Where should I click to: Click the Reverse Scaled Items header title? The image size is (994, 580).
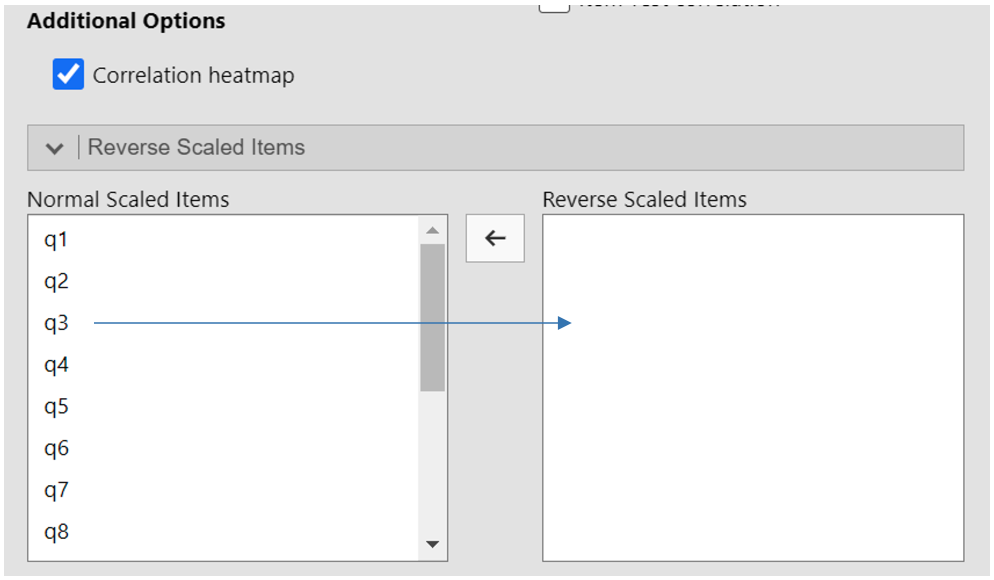pyautogui.click(x=196, y=148)
